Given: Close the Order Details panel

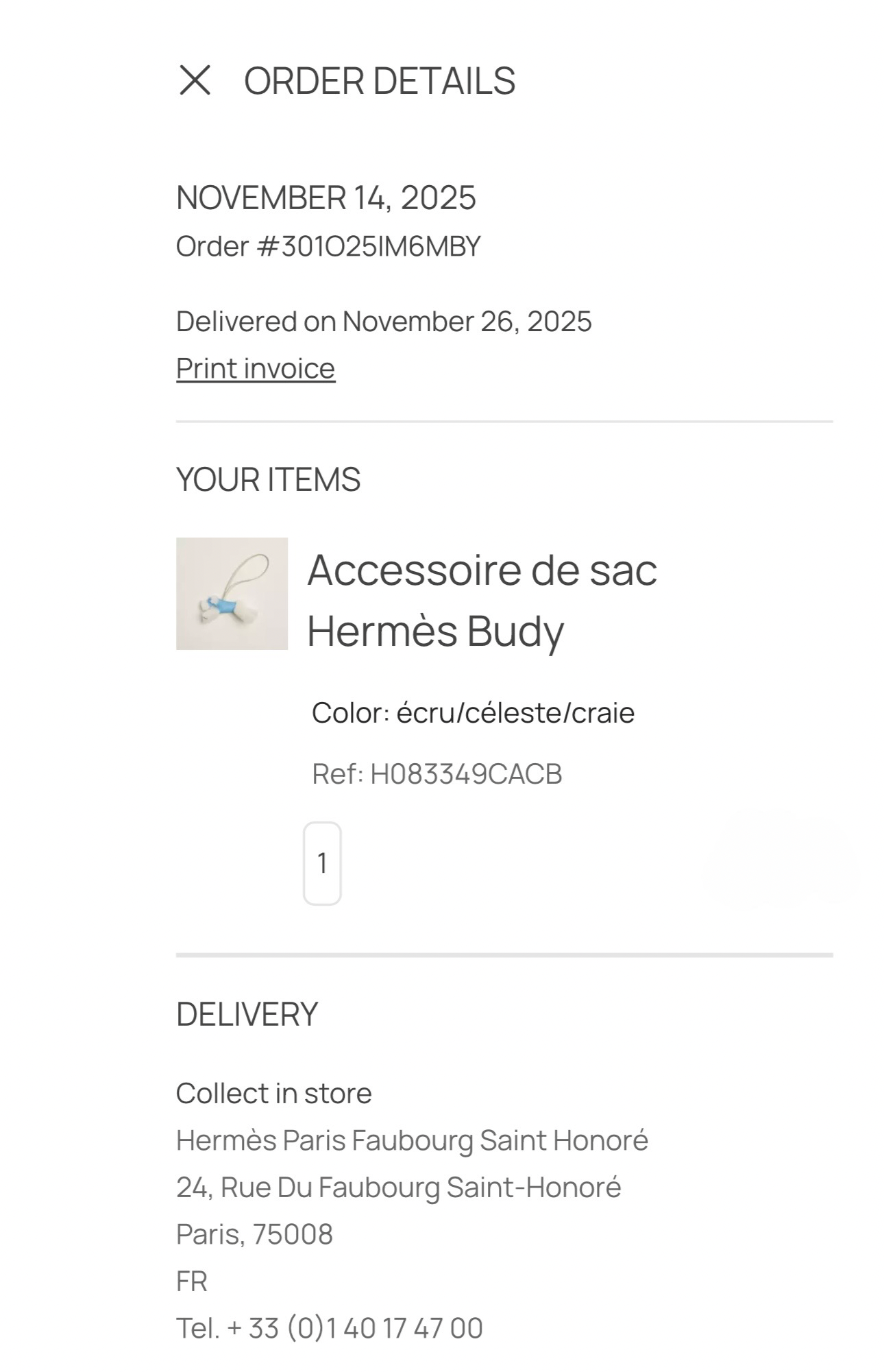Looking at the screenshot, I should pos(195,80).
